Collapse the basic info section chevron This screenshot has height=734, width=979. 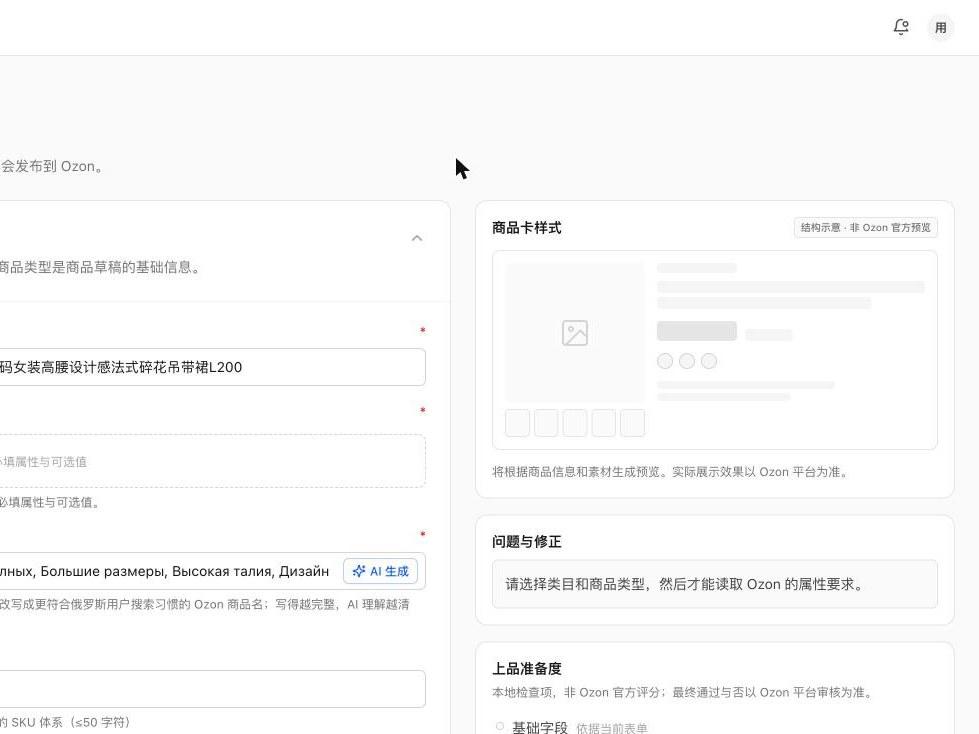417,238
